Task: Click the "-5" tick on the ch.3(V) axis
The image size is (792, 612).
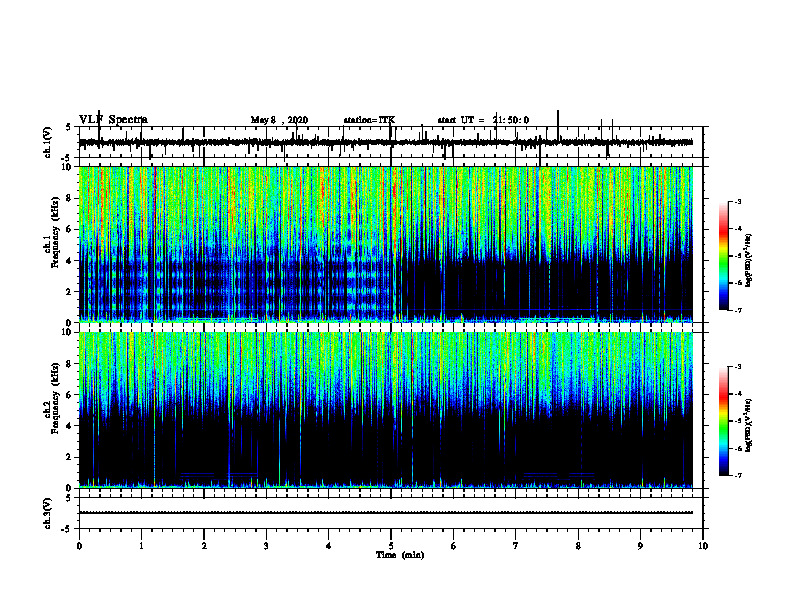Action: click(67, 529)
